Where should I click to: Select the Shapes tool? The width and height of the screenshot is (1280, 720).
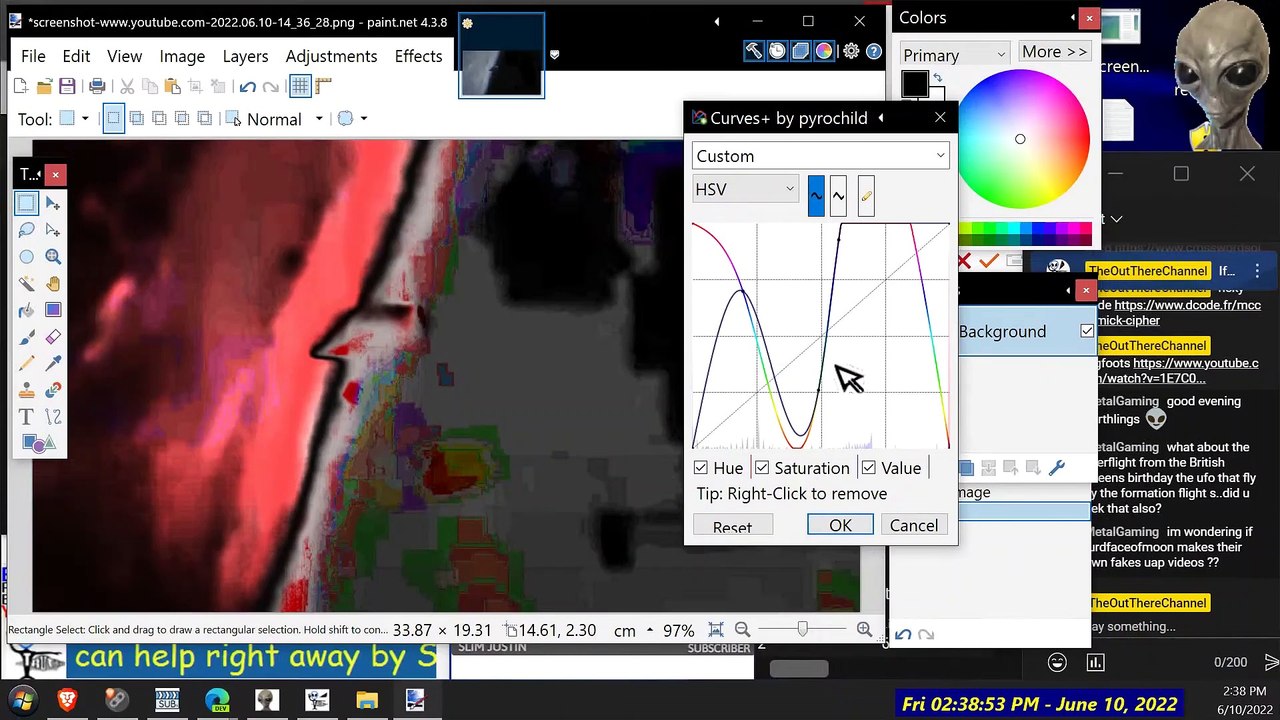[39, 443]
